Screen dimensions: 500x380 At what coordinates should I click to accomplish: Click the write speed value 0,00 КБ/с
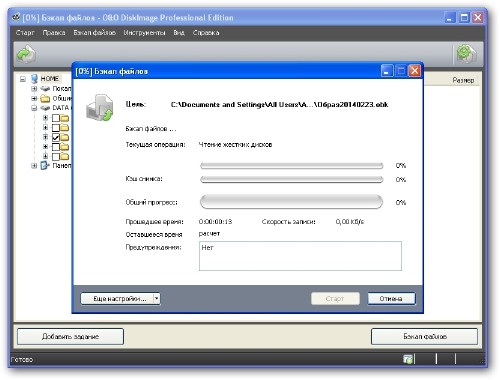click(x=350, y=221)
